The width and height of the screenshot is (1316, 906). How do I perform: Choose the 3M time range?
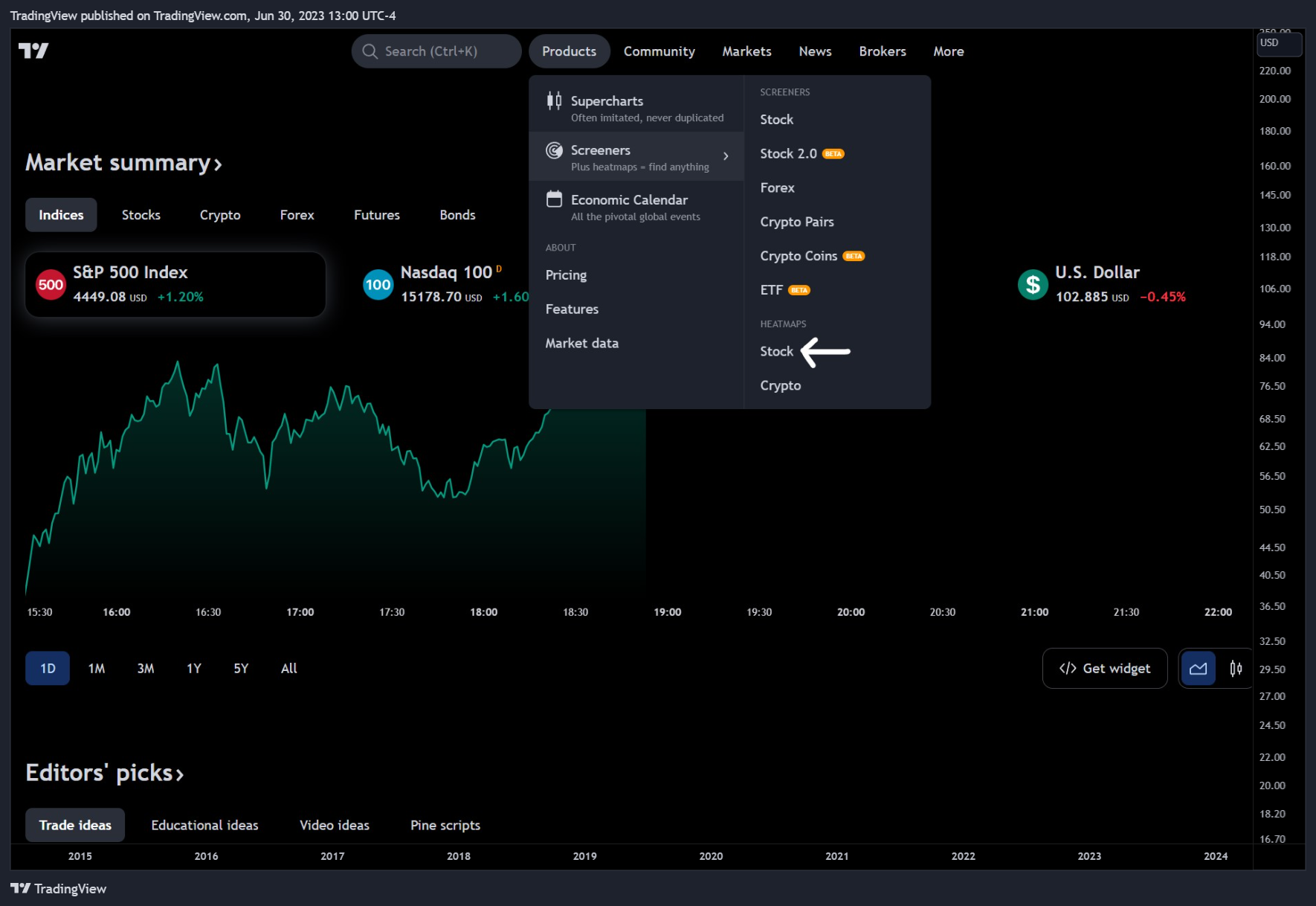[x=146, y=668]
